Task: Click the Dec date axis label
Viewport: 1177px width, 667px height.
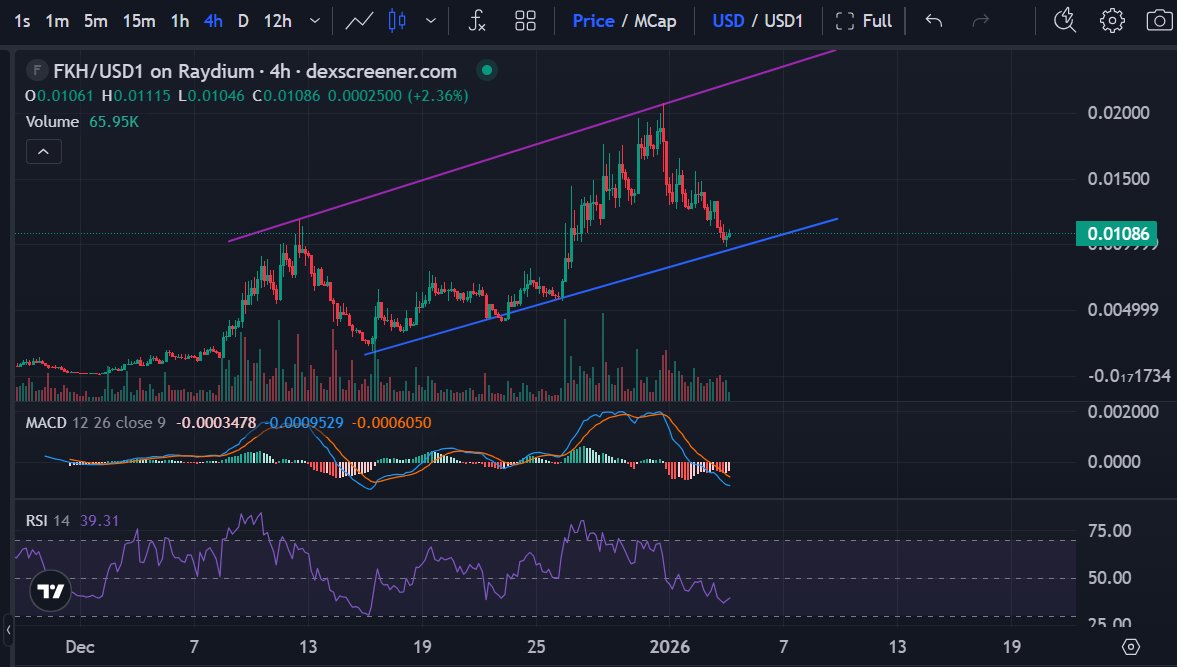Action: [x=80, y=647]
